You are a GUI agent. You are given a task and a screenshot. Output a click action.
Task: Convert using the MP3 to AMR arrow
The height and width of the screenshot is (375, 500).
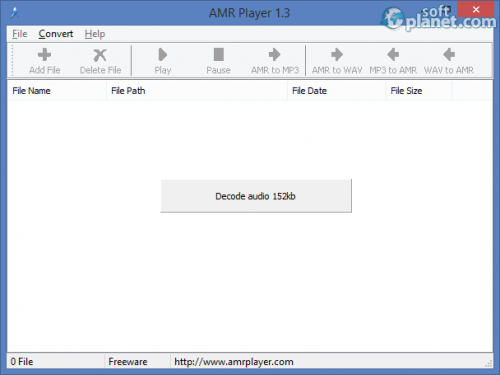[x=393, y=55]
